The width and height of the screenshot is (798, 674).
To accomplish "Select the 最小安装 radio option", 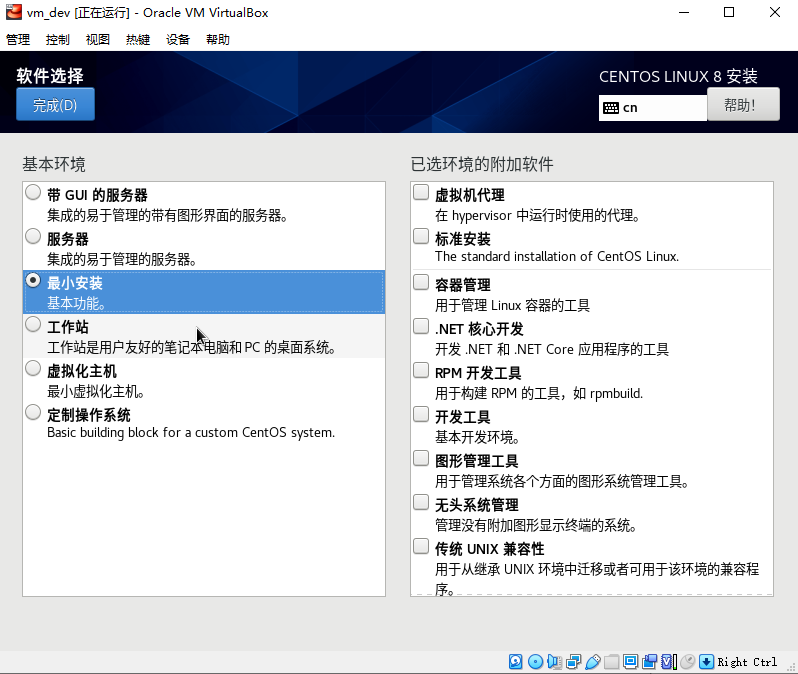I will [x=33, y=280].
